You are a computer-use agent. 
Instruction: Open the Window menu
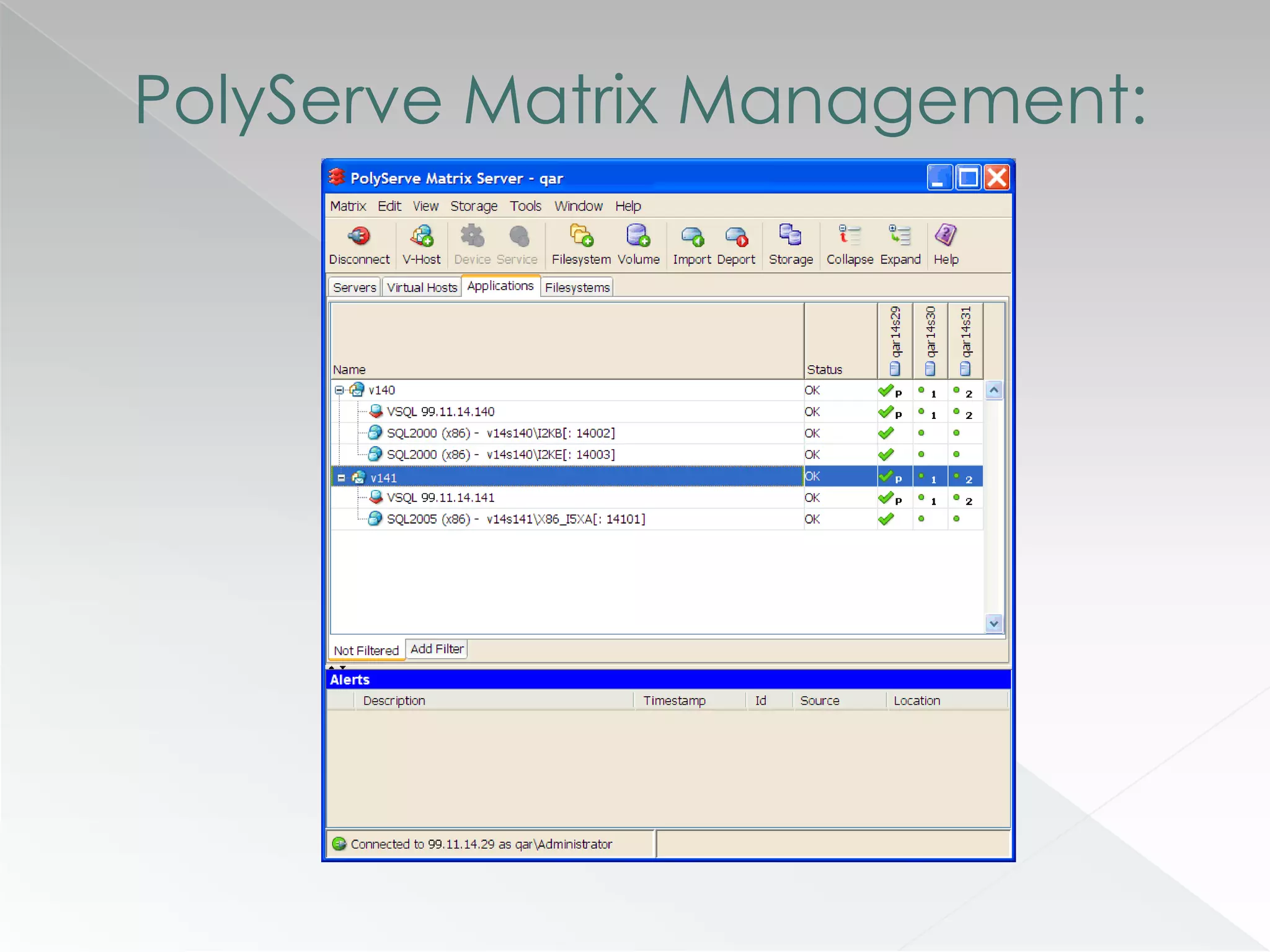(579, 206)
